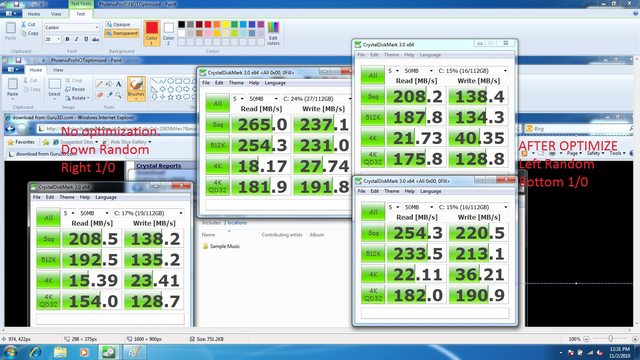Click the Internet Explorer taskbar icon
This screenshot has width=640, height=360.
tap(36, 352)
